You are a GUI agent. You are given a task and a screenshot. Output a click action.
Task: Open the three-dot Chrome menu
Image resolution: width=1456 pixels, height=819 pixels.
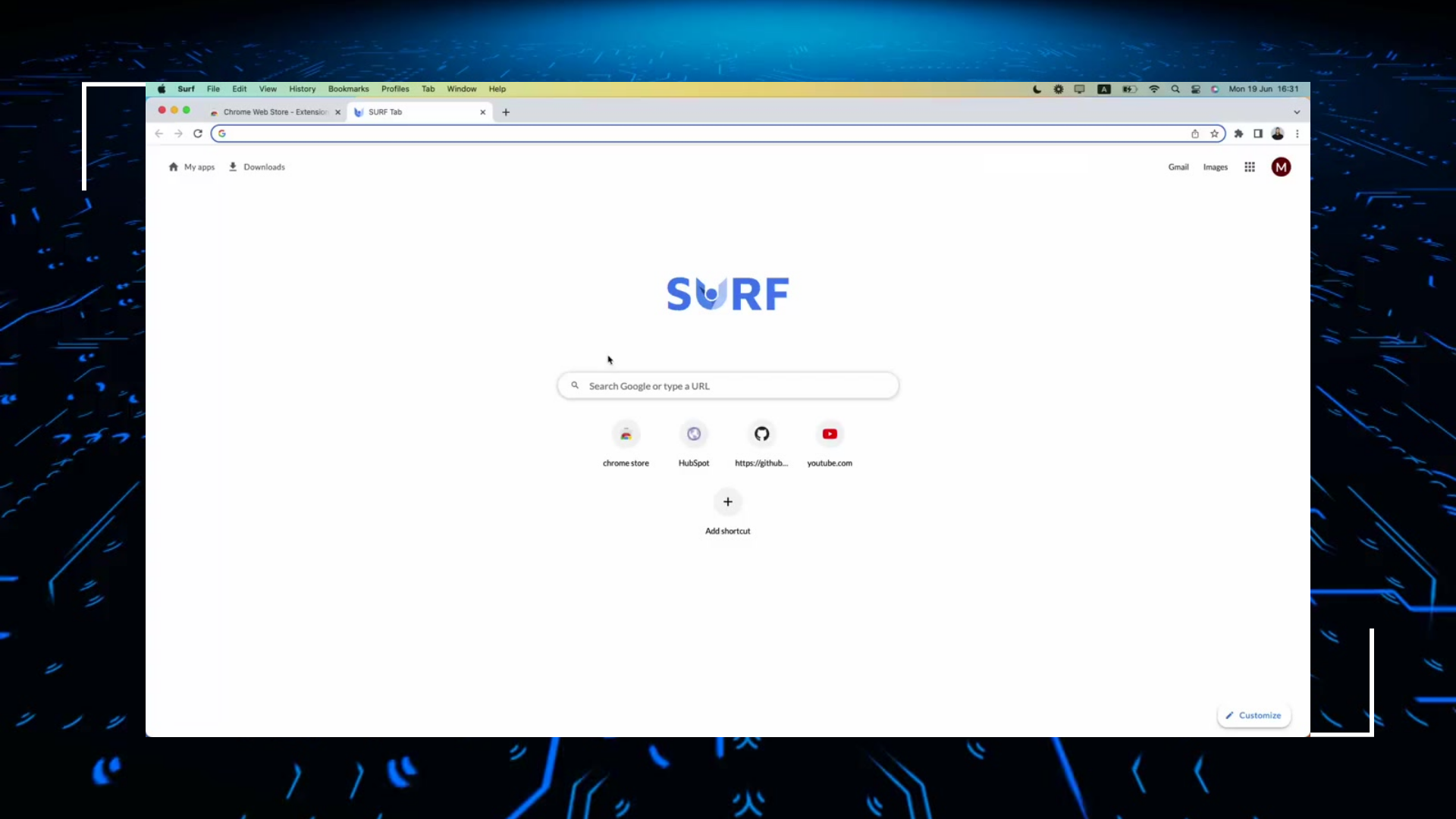pos(1298,133)
